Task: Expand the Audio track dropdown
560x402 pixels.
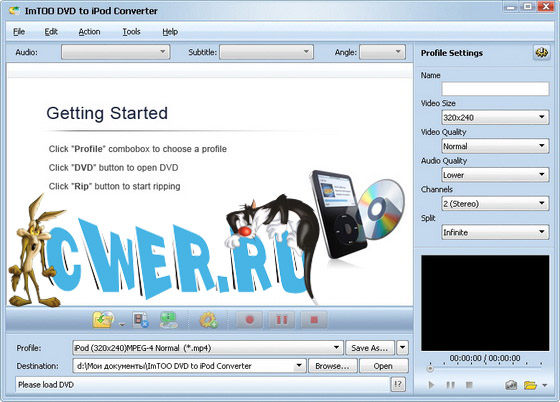Action: tap(116, 52)
